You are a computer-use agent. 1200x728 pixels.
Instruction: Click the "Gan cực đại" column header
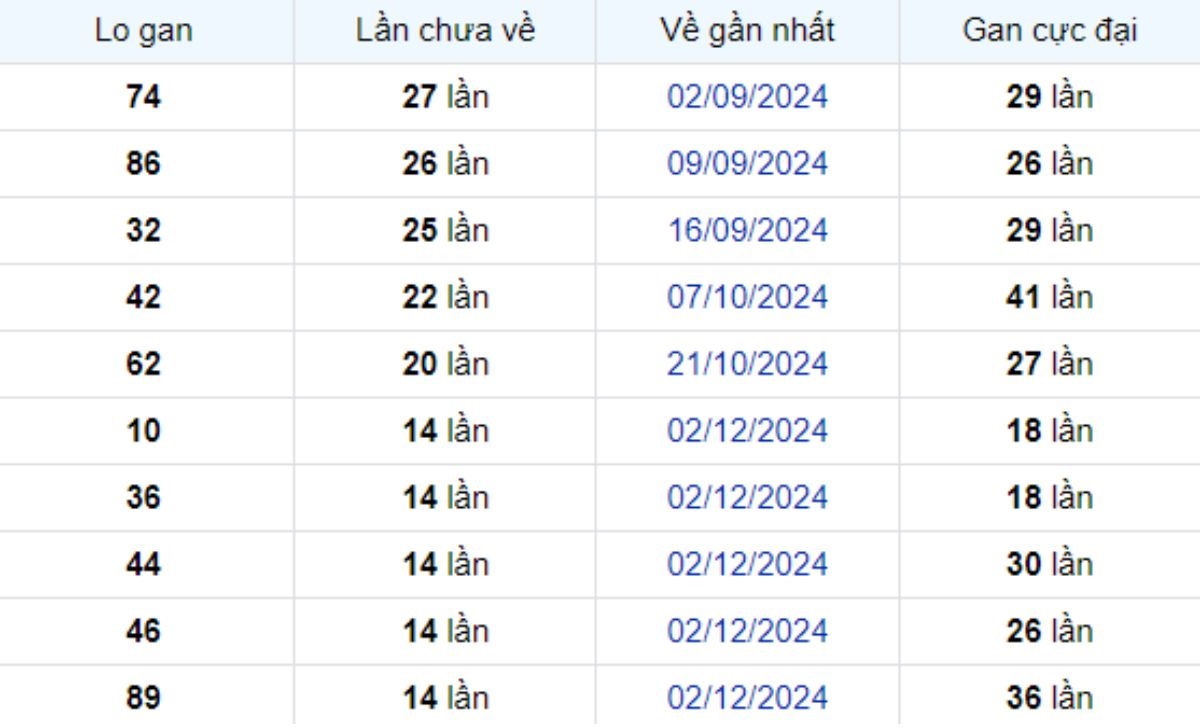click(x=1049, y=31)
